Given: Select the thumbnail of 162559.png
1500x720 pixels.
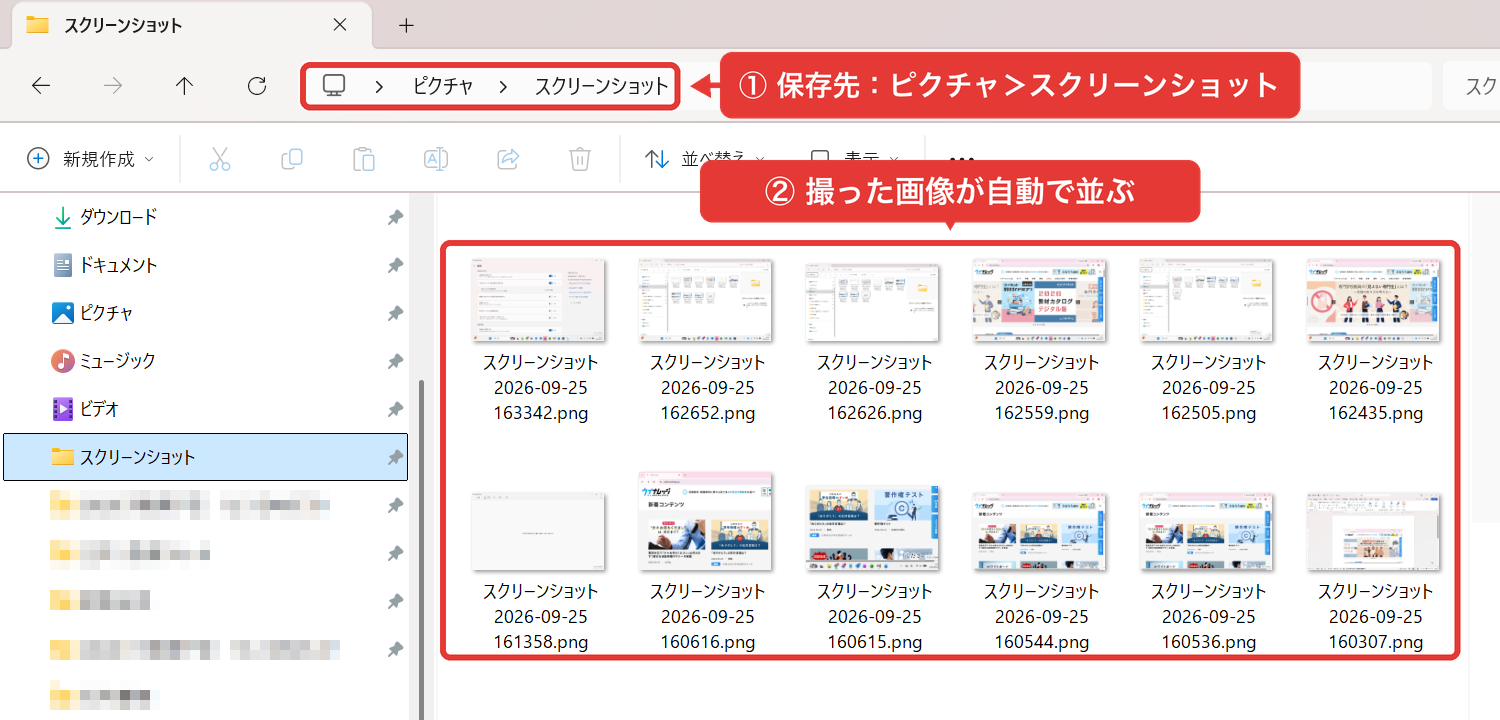Looking at the screenshot, I should 1041,300.
